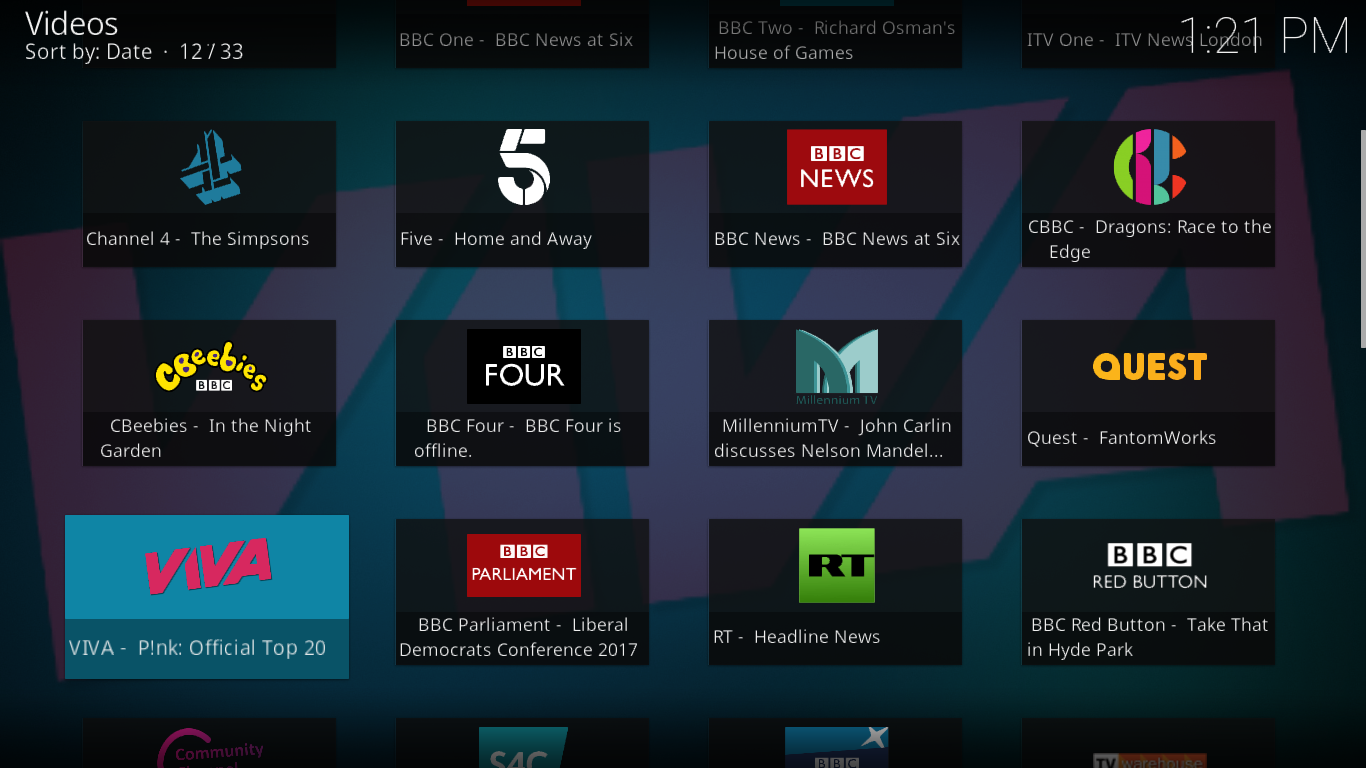This screenshot has width=1366, height=768.
Task: Open the Quest channel tile
Action: (x=1148, y=393)
